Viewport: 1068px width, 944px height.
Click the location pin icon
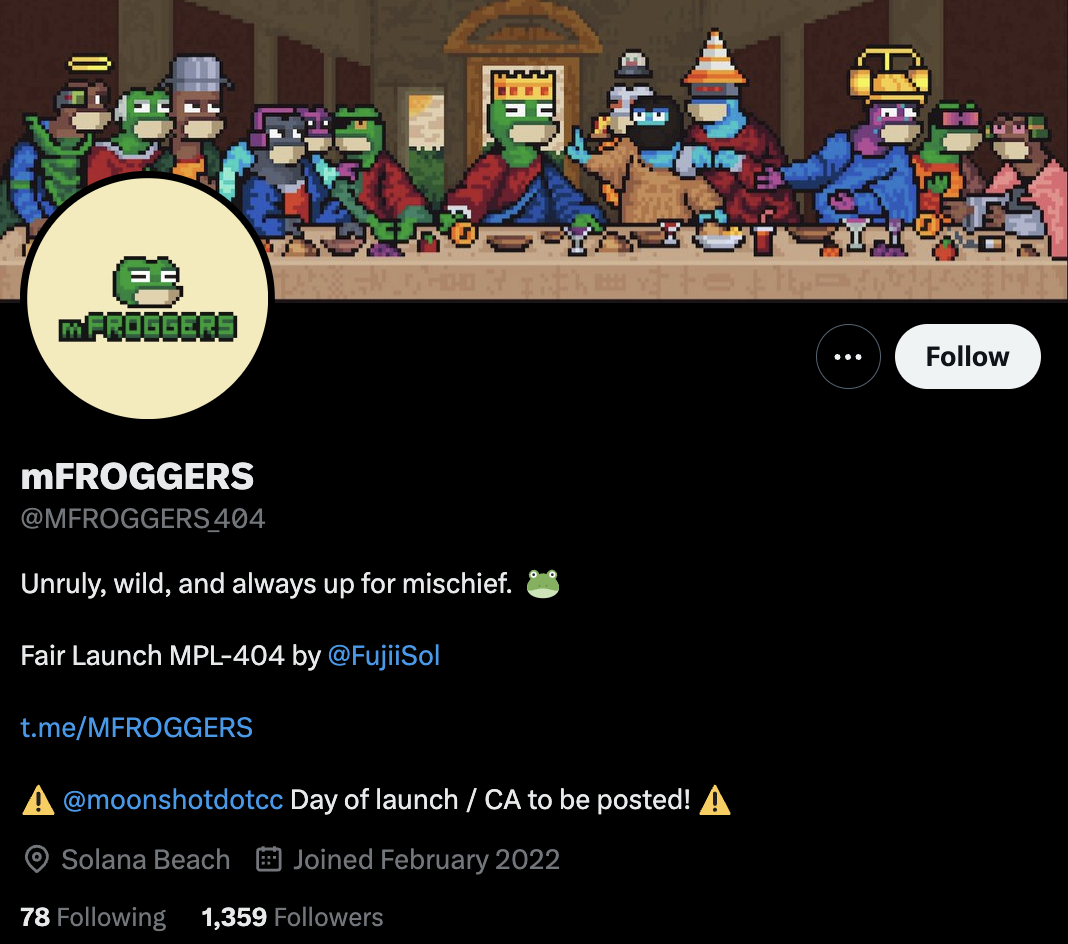point(37,860)
